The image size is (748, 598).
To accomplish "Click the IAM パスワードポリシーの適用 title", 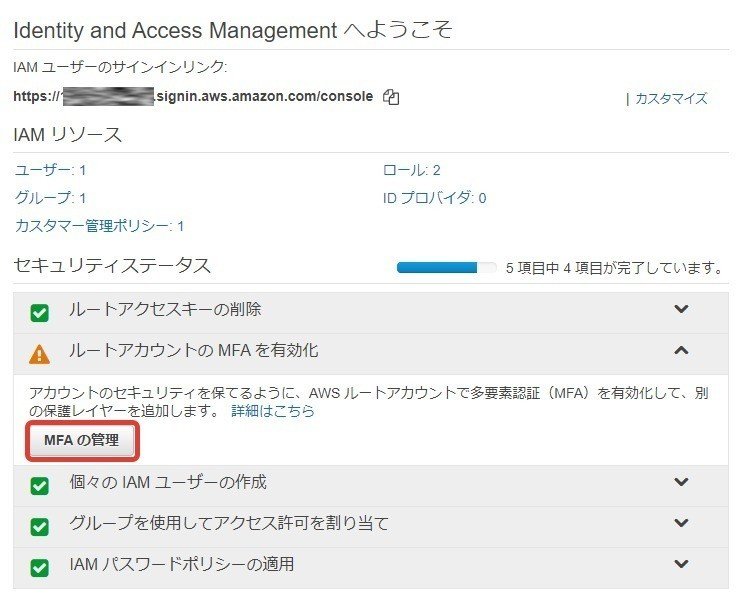I will (x=182, y=564).
